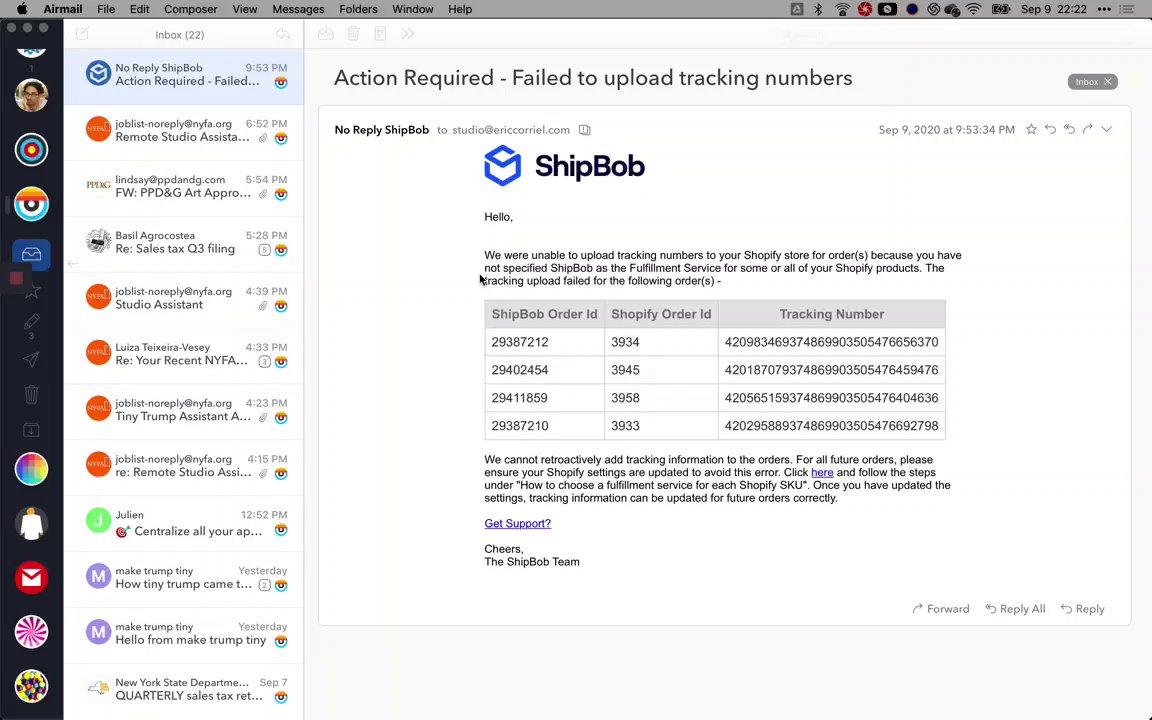The height and width of the screenshot is (720, 1152).
Task: Archive message using the toolbar archive icon
Action: (326, 34)
